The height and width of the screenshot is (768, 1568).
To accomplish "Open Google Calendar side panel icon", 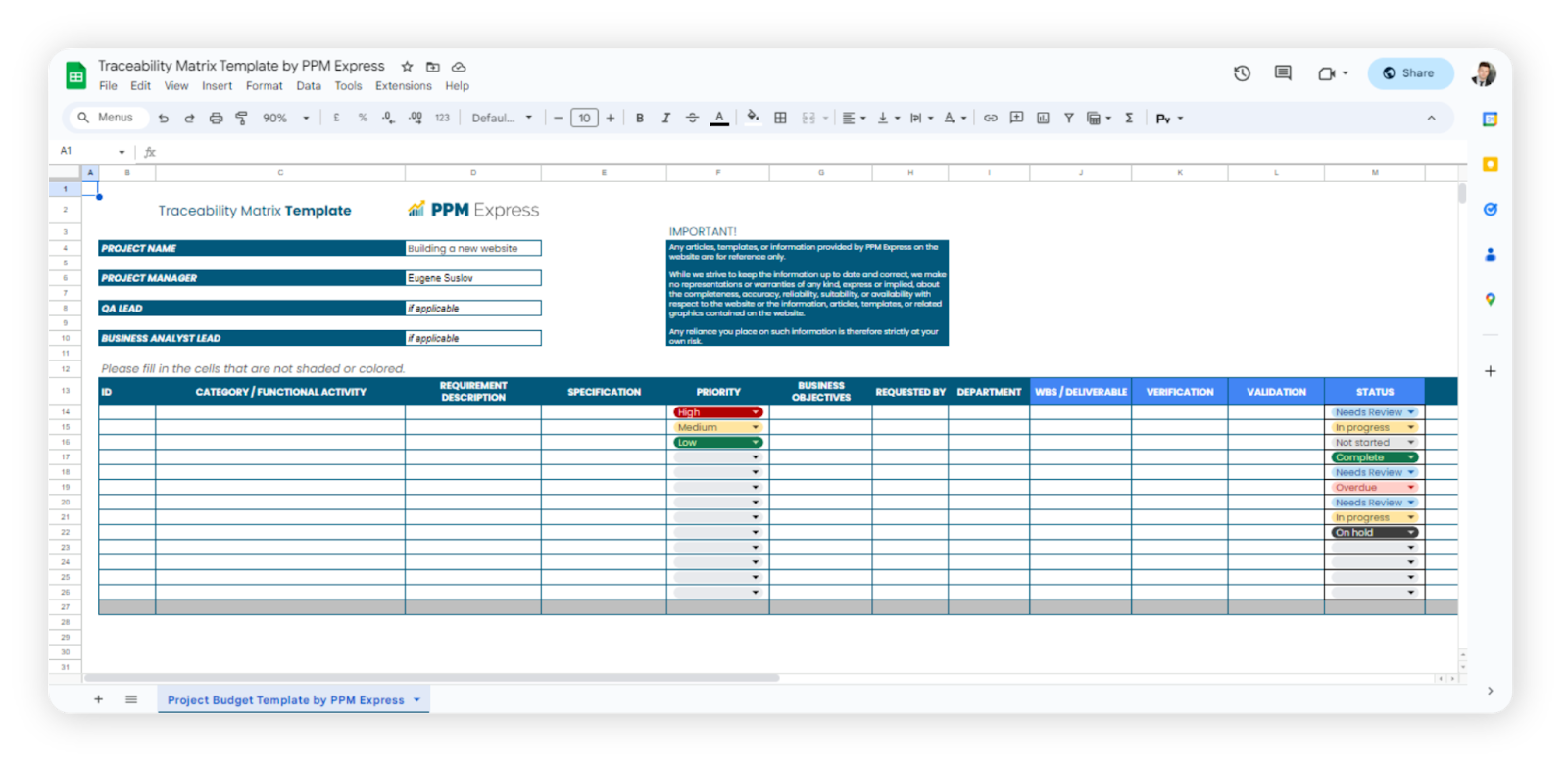I will click(1490, 120).
